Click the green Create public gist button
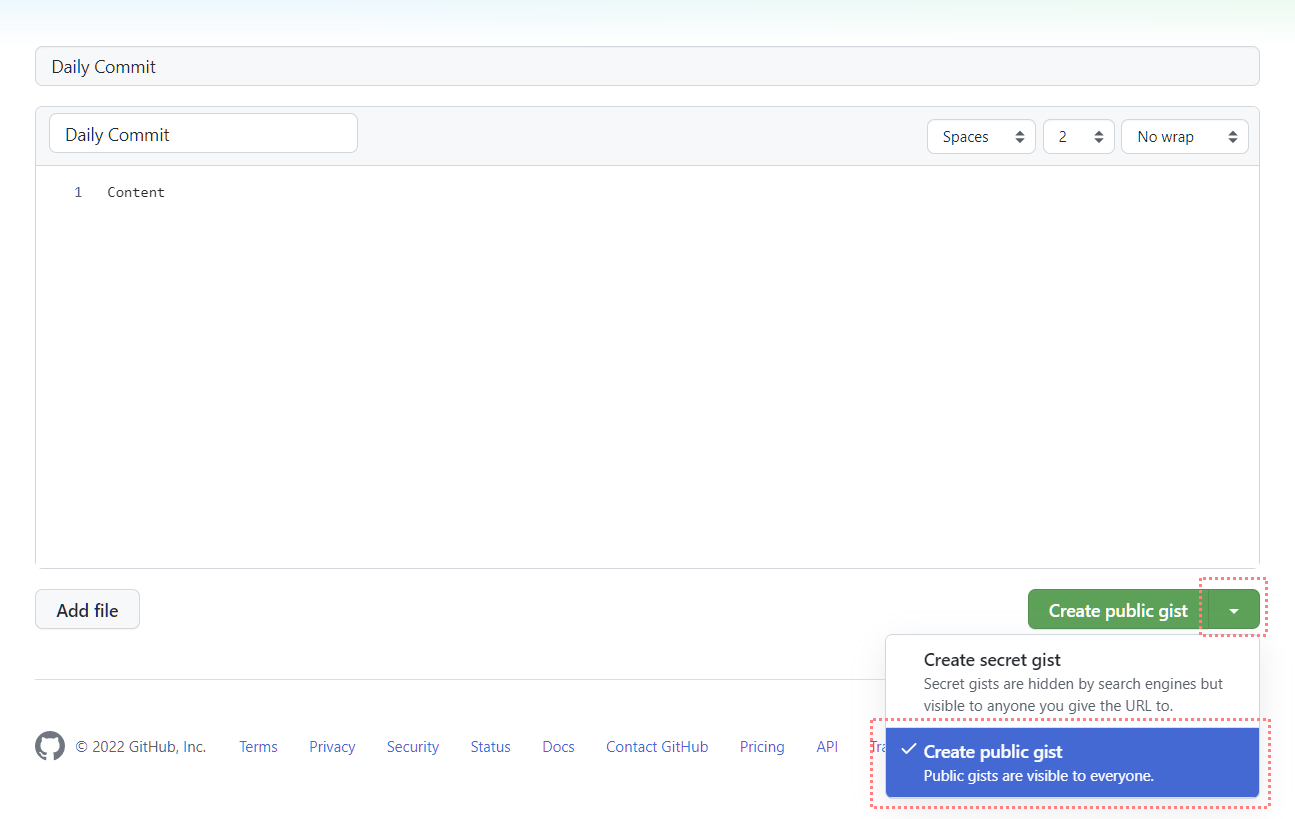 [1118, 610]
